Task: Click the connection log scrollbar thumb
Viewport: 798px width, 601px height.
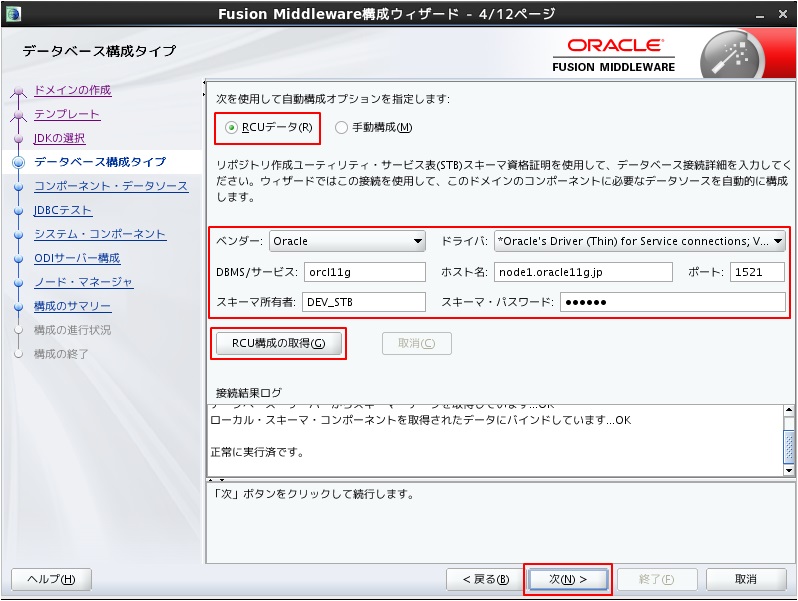Action: [789, 446]
